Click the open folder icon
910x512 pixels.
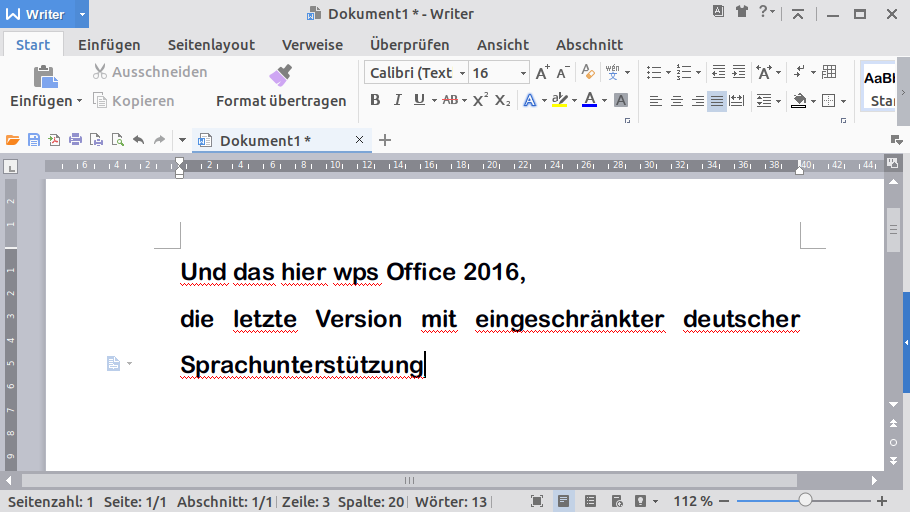[x=13, y=140]
